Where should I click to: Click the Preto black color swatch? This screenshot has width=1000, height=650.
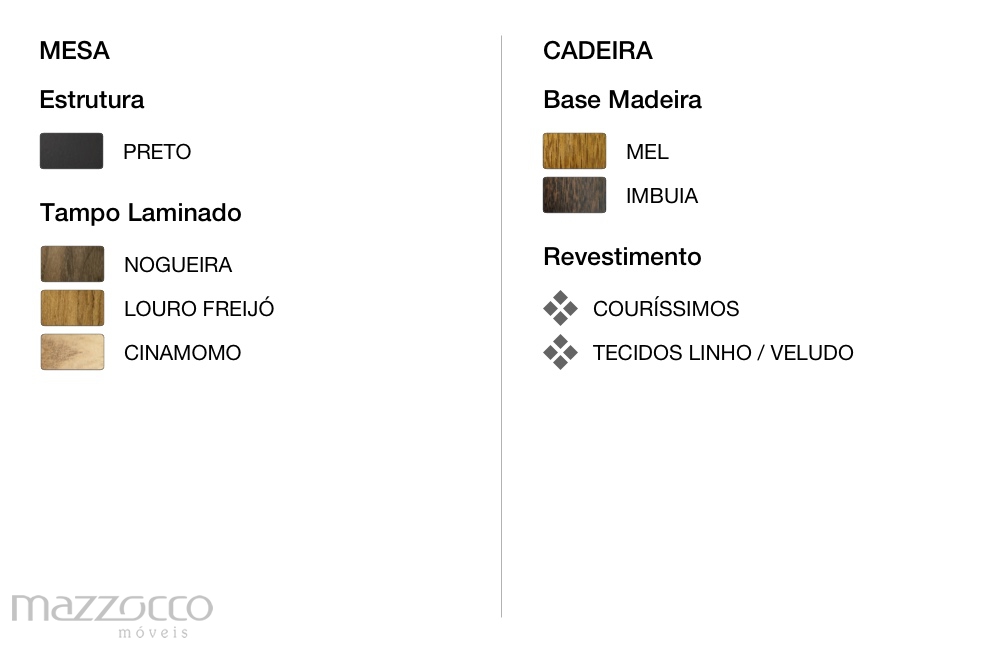(x=71, y=151)
